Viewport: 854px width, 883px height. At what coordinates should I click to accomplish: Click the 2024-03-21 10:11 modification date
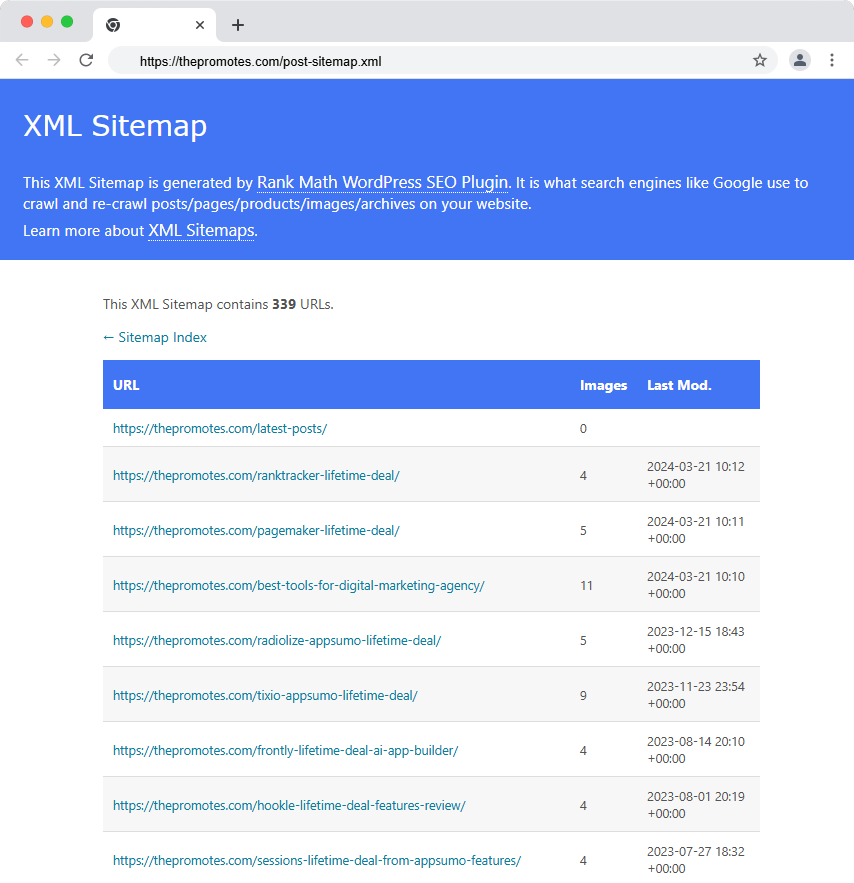pyautogui.click(x=696, y=530)
